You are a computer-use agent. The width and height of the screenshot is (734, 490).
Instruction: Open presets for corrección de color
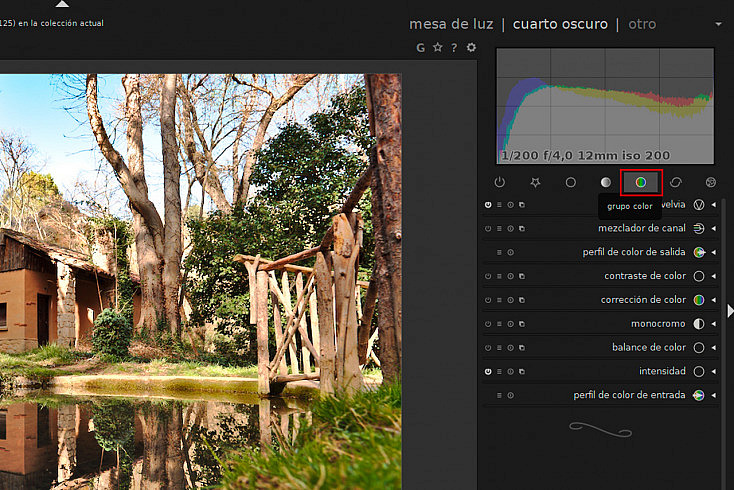pos(499,300)
